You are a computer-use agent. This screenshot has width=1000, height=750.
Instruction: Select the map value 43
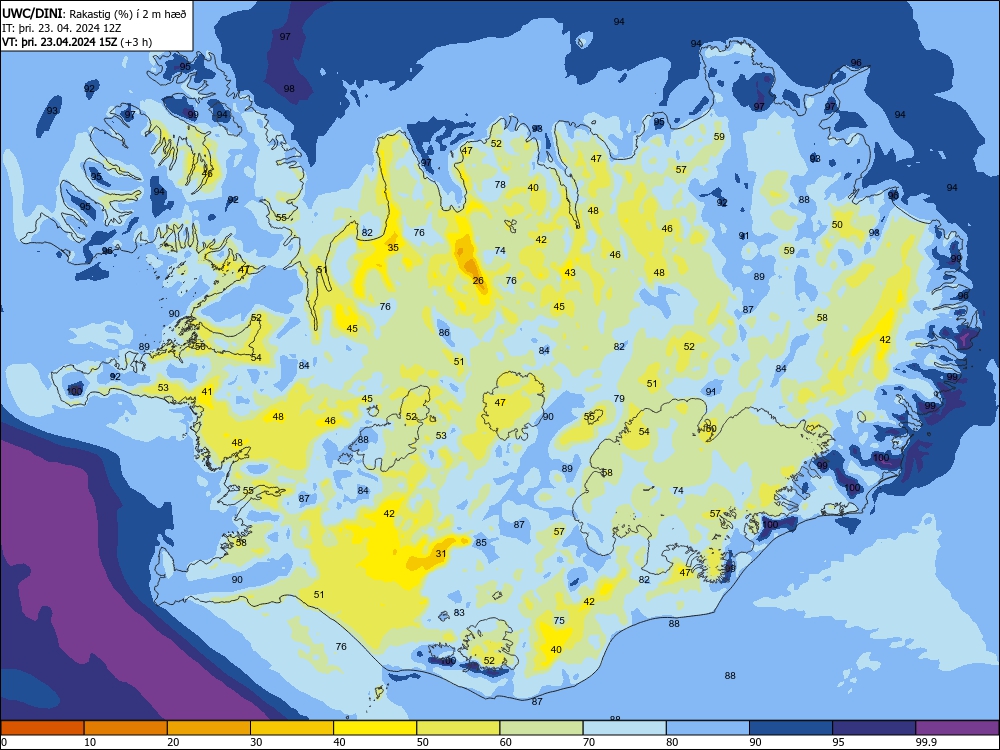point(570,272)
